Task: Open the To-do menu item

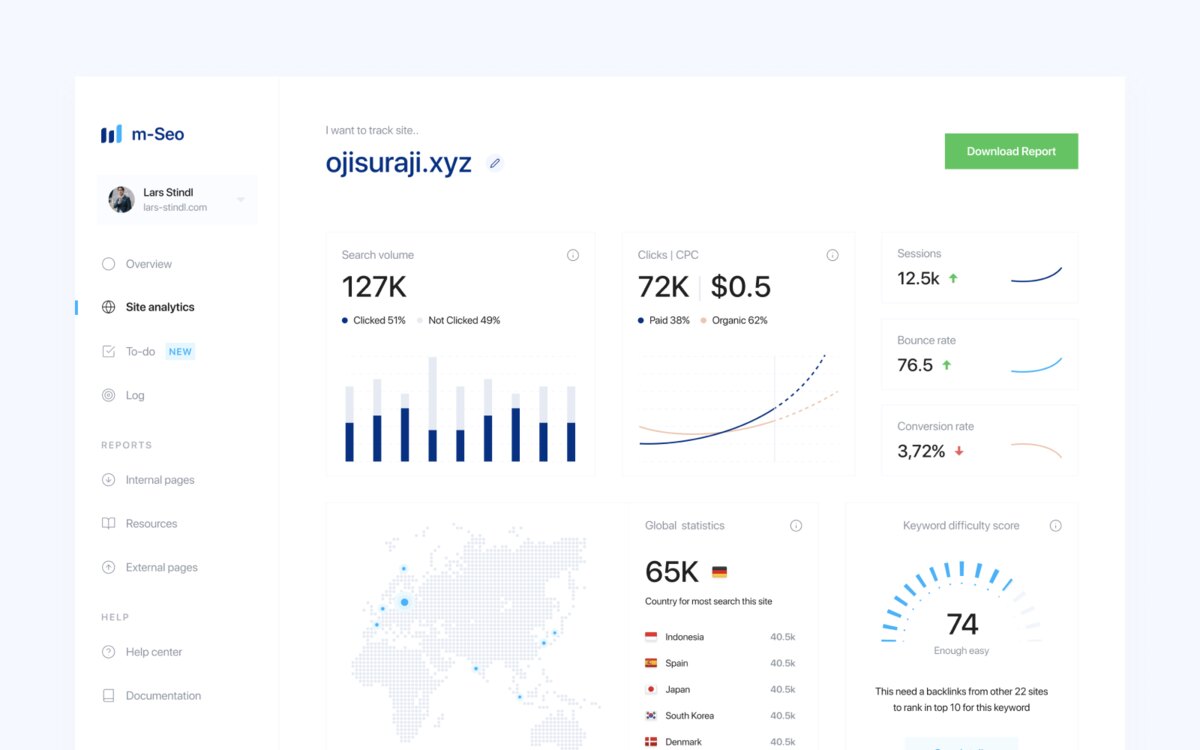Action: pyautogui.click(x=140, y=351)
